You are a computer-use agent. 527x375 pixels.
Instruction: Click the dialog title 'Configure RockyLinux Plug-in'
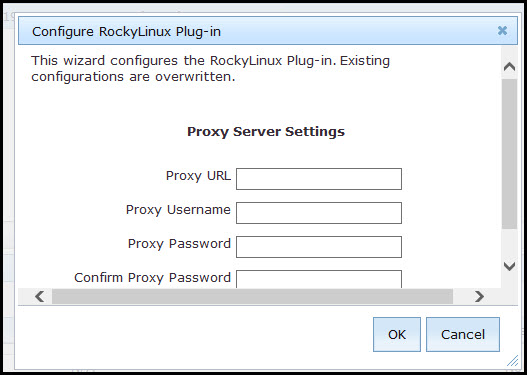coord(126,32)
